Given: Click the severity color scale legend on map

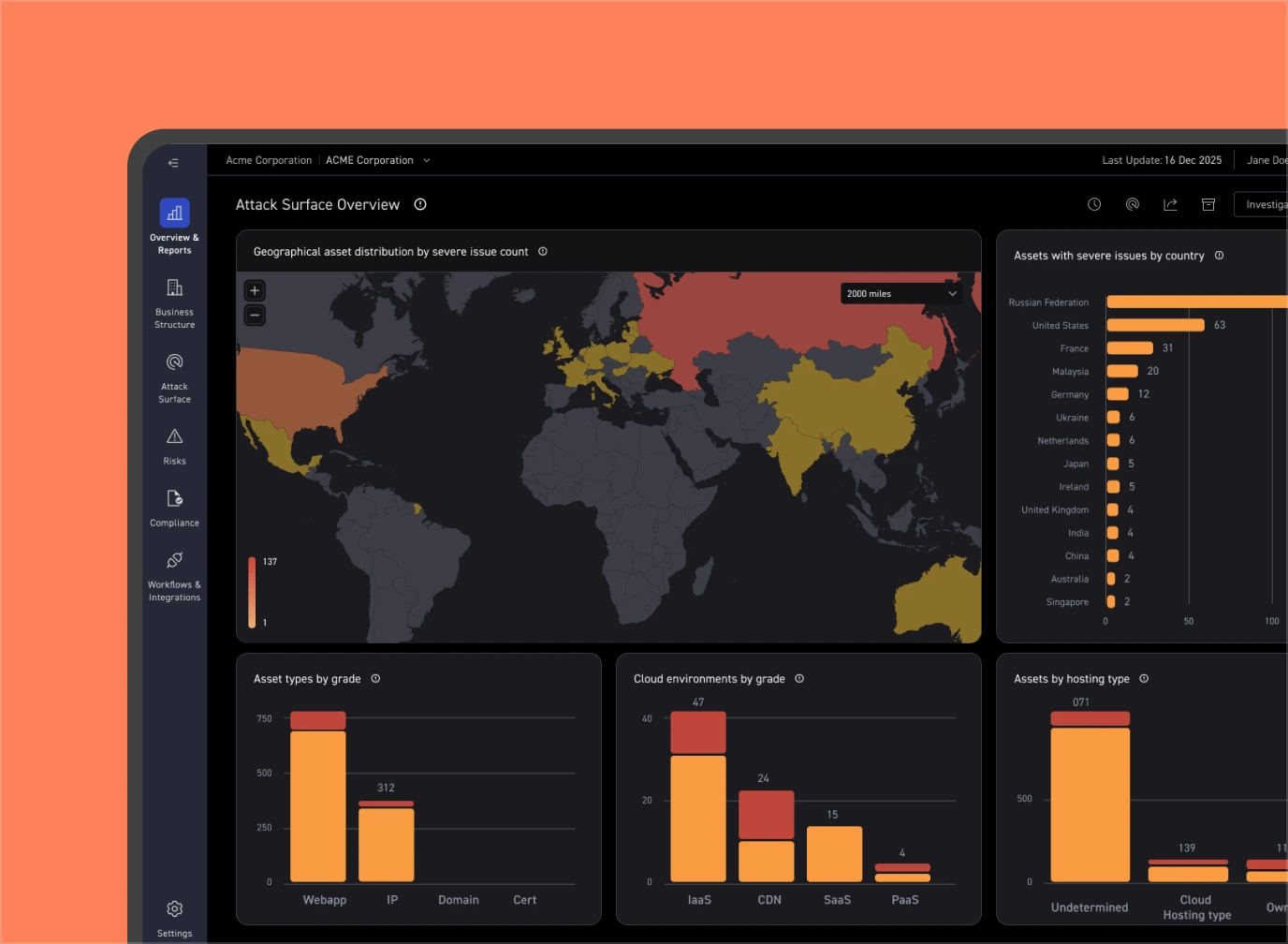Looking at the screenshot, I should pyautogui.click(x=252, y=592).
